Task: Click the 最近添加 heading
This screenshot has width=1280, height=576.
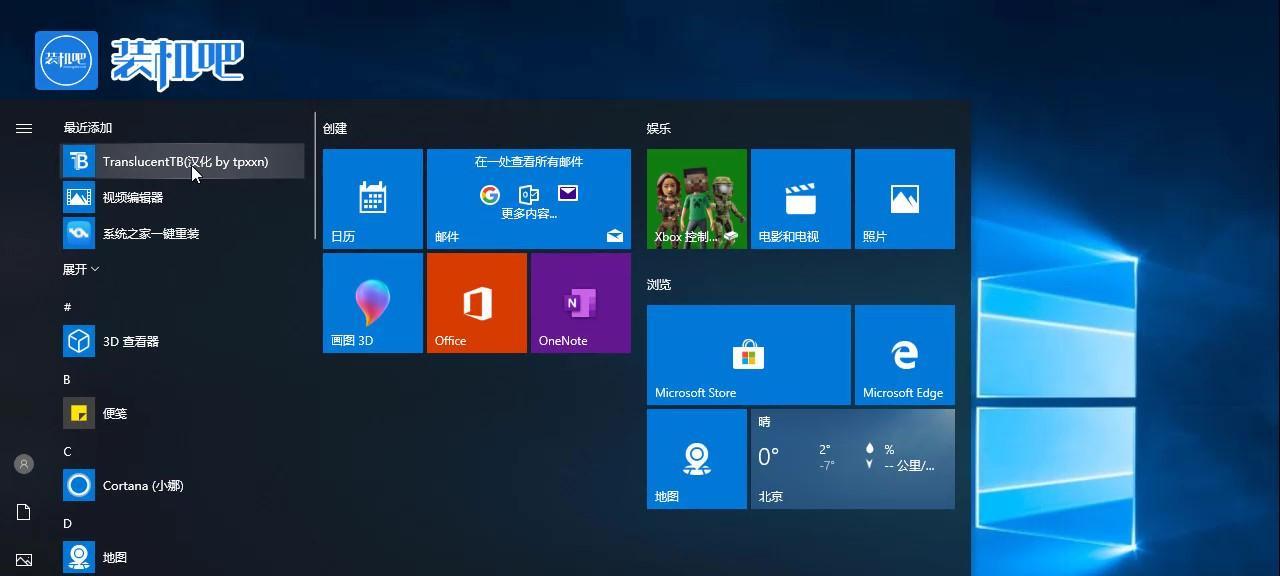Action: click(88, 128)
